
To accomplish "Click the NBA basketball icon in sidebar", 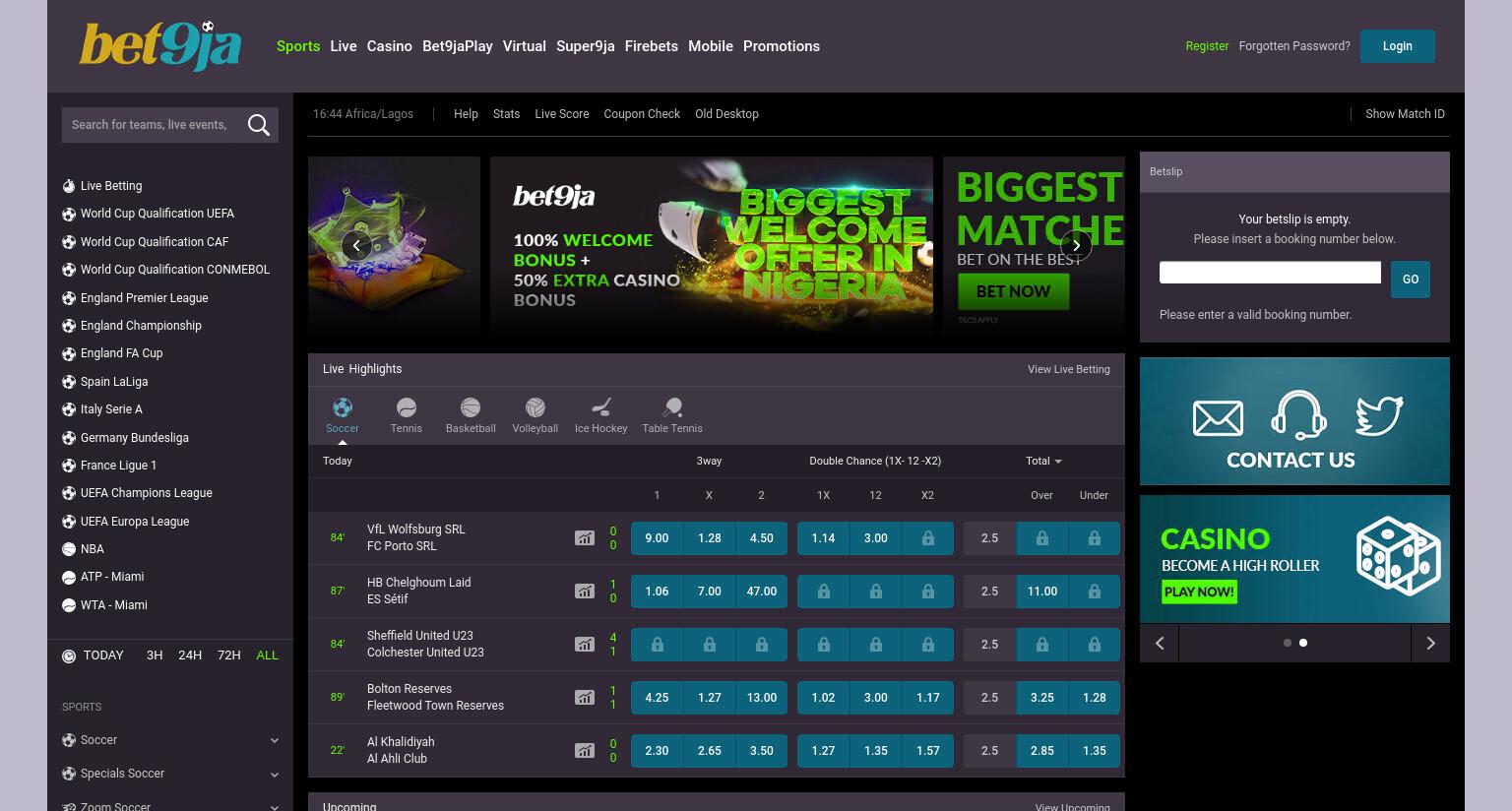I will click(69, 549).
